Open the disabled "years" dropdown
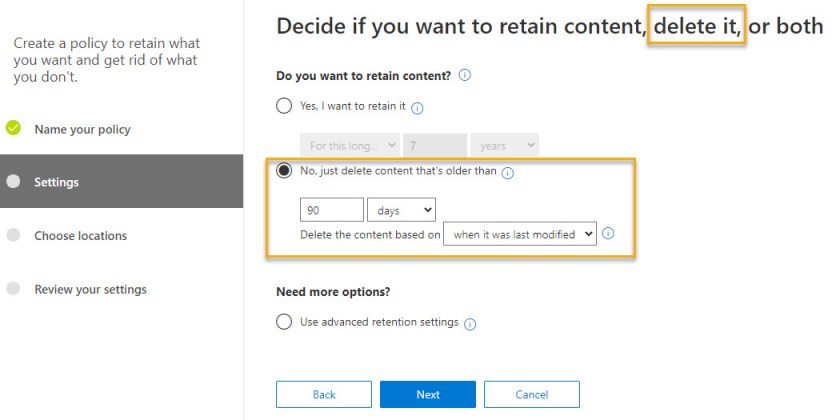The image size is (840, 420). tap(504, 146)
